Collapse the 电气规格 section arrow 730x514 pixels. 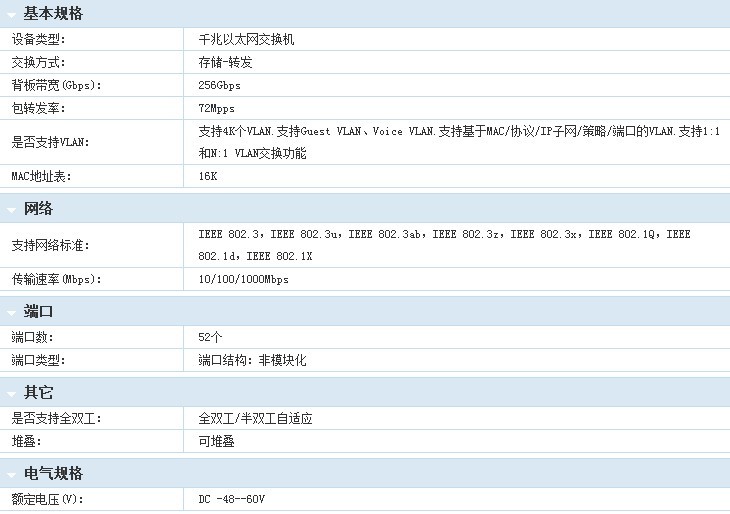11,475
